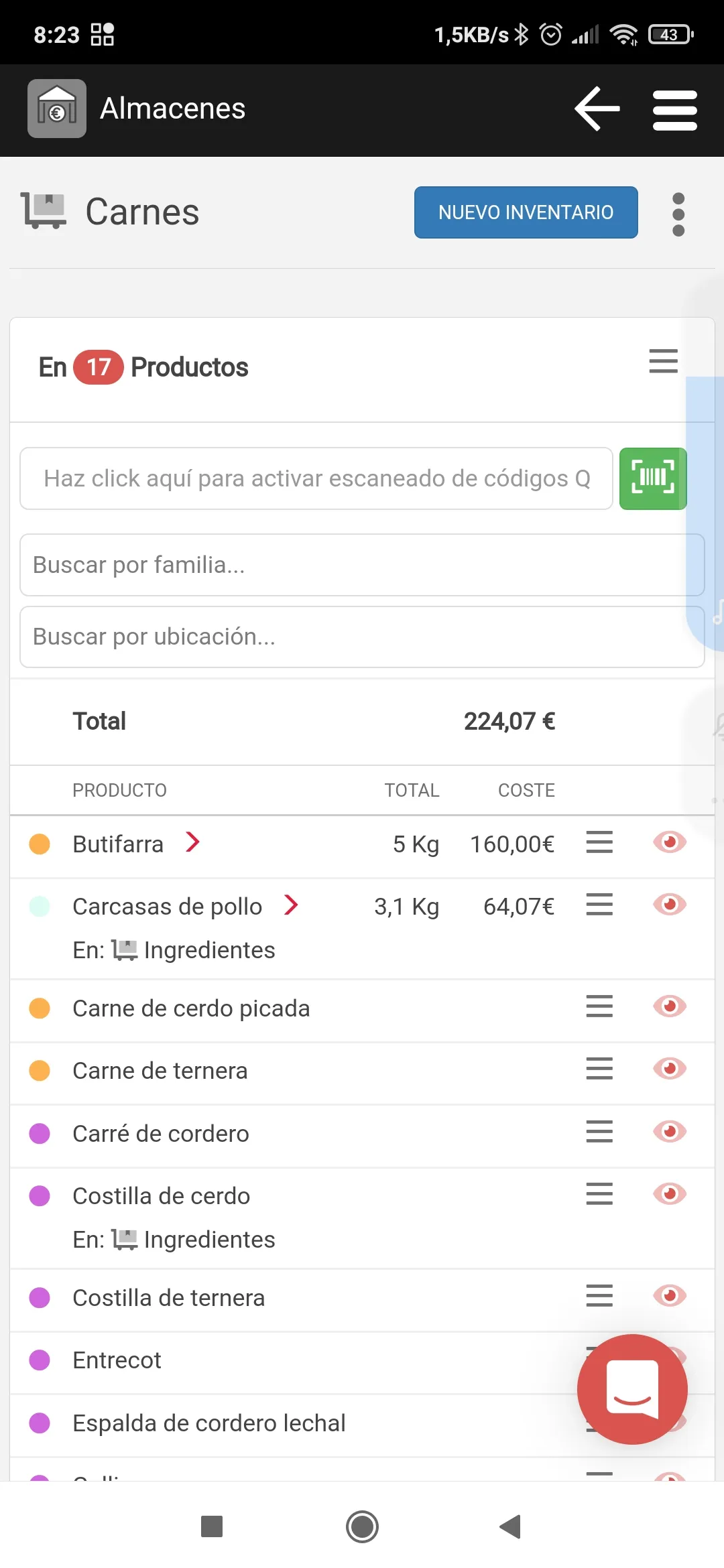Click the orange dot beside Butifarra
This screenshot has width=724, height=1568.
(40, 844)
